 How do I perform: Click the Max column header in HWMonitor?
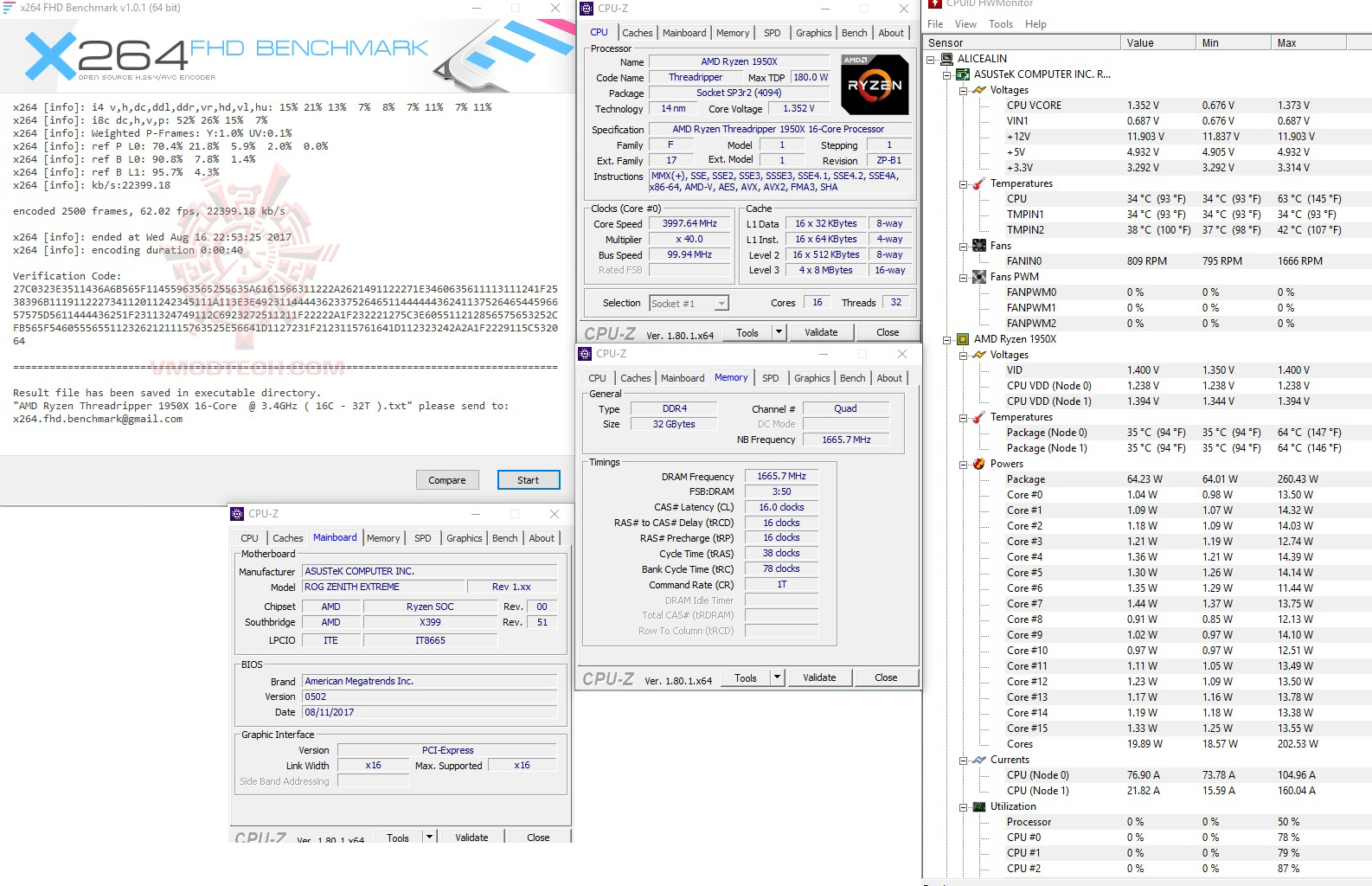pos(1308,42)
